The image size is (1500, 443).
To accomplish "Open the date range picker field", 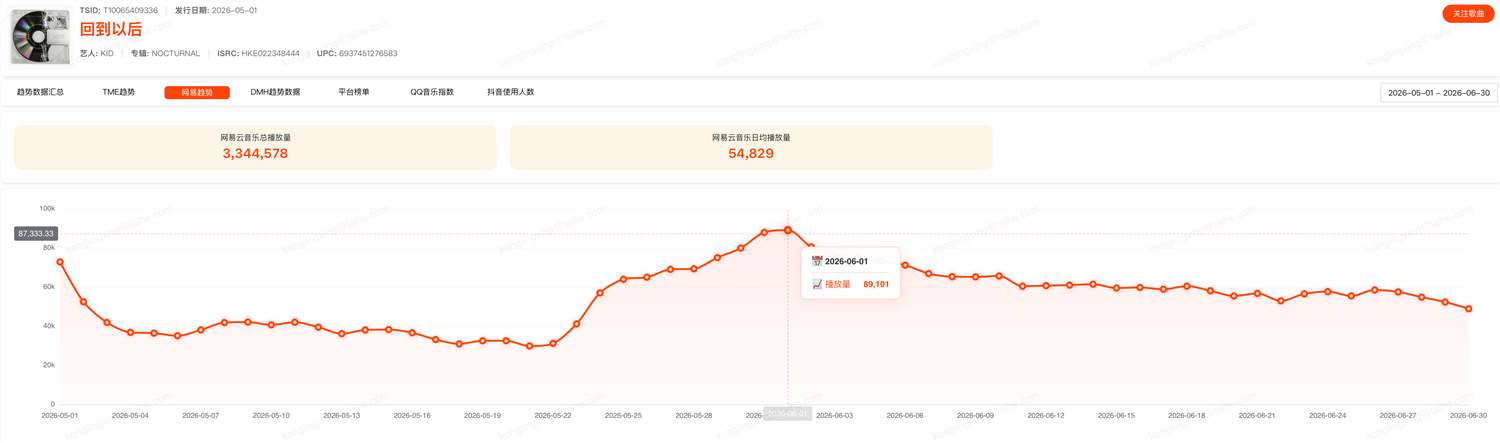I will (1439, 93).
